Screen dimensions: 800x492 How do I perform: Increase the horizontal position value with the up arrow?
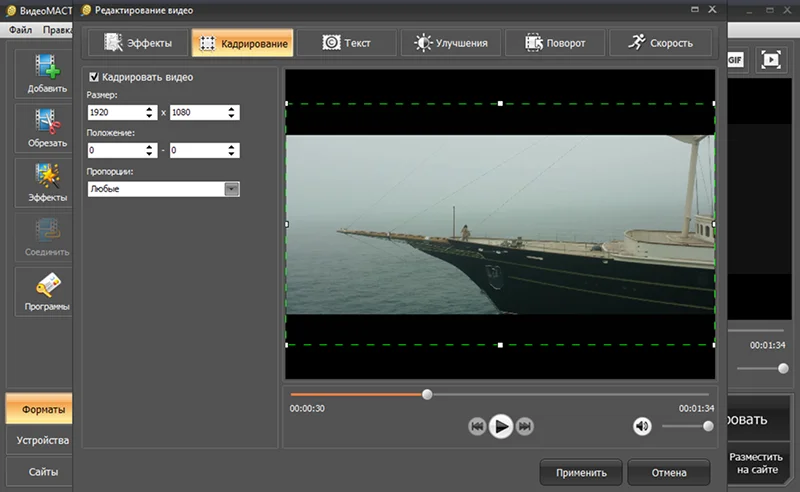click(x=149, y=147)
